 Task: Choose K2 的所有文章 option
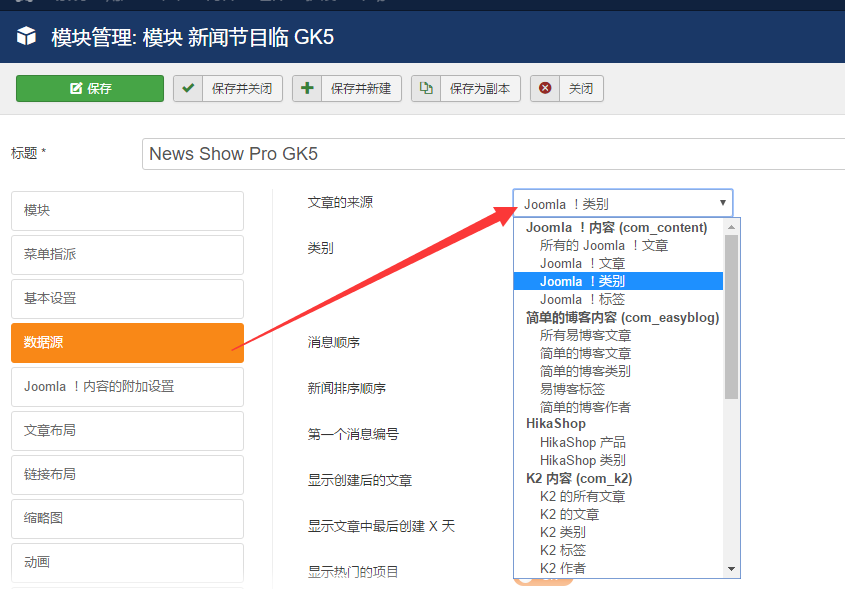coord(618,496)
